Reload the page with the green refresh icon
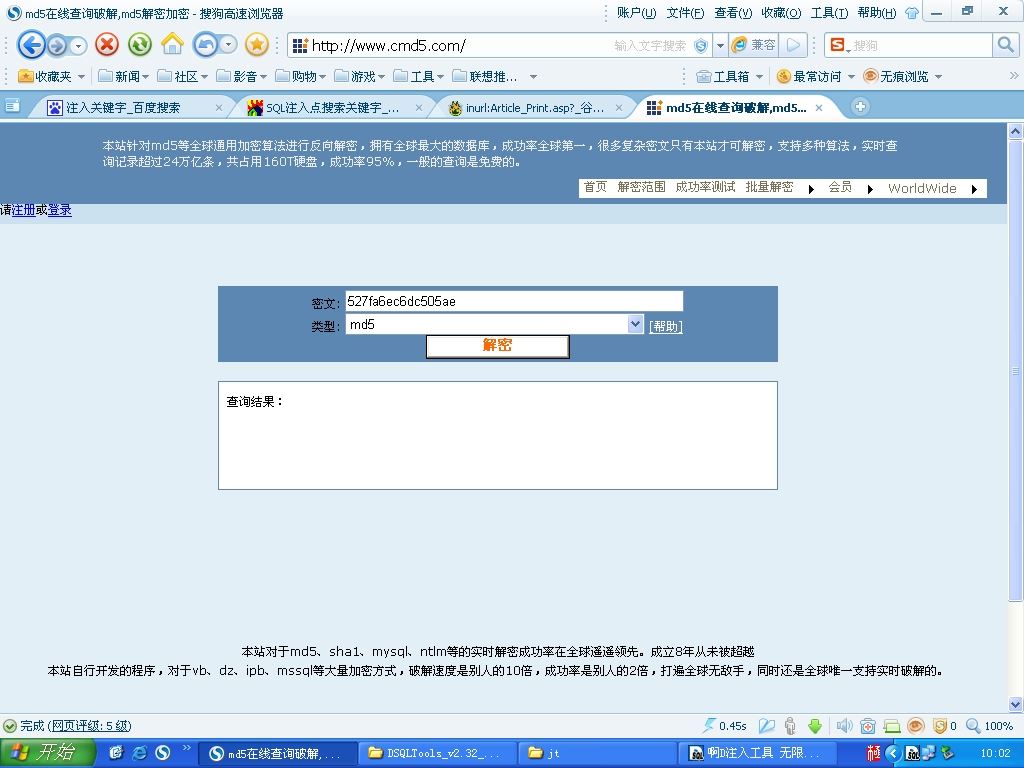Viewport: 1024px width, 768px height. point(139,45)
